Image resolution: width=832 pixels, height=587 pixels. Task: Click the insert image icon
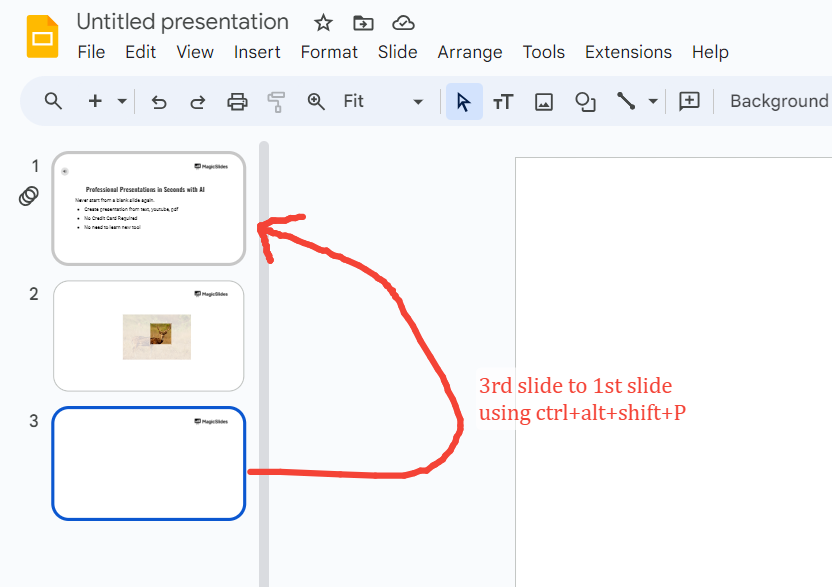coord(544,101)
